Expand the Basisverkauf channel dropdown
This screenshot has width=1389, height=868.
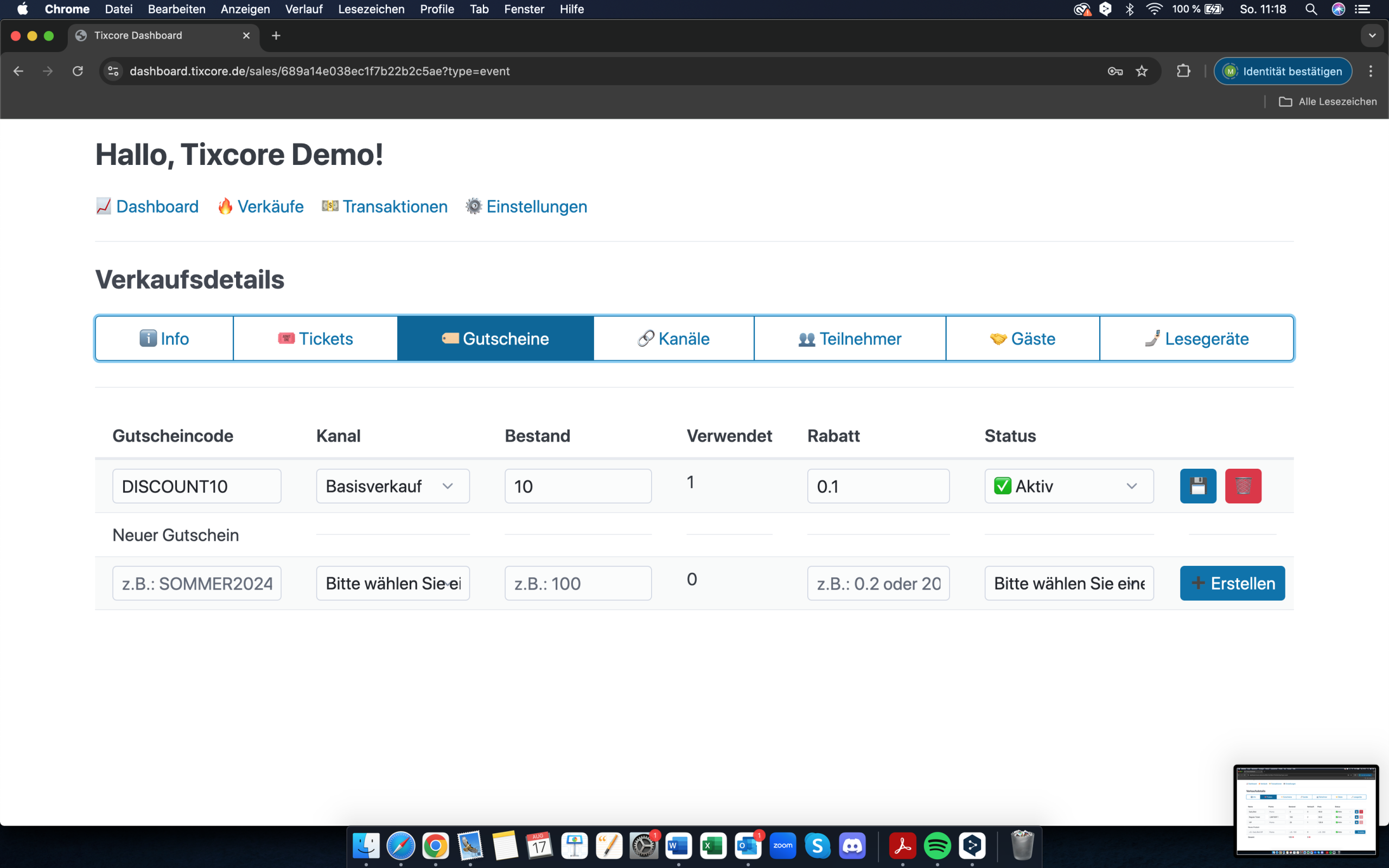pos(393,486)
